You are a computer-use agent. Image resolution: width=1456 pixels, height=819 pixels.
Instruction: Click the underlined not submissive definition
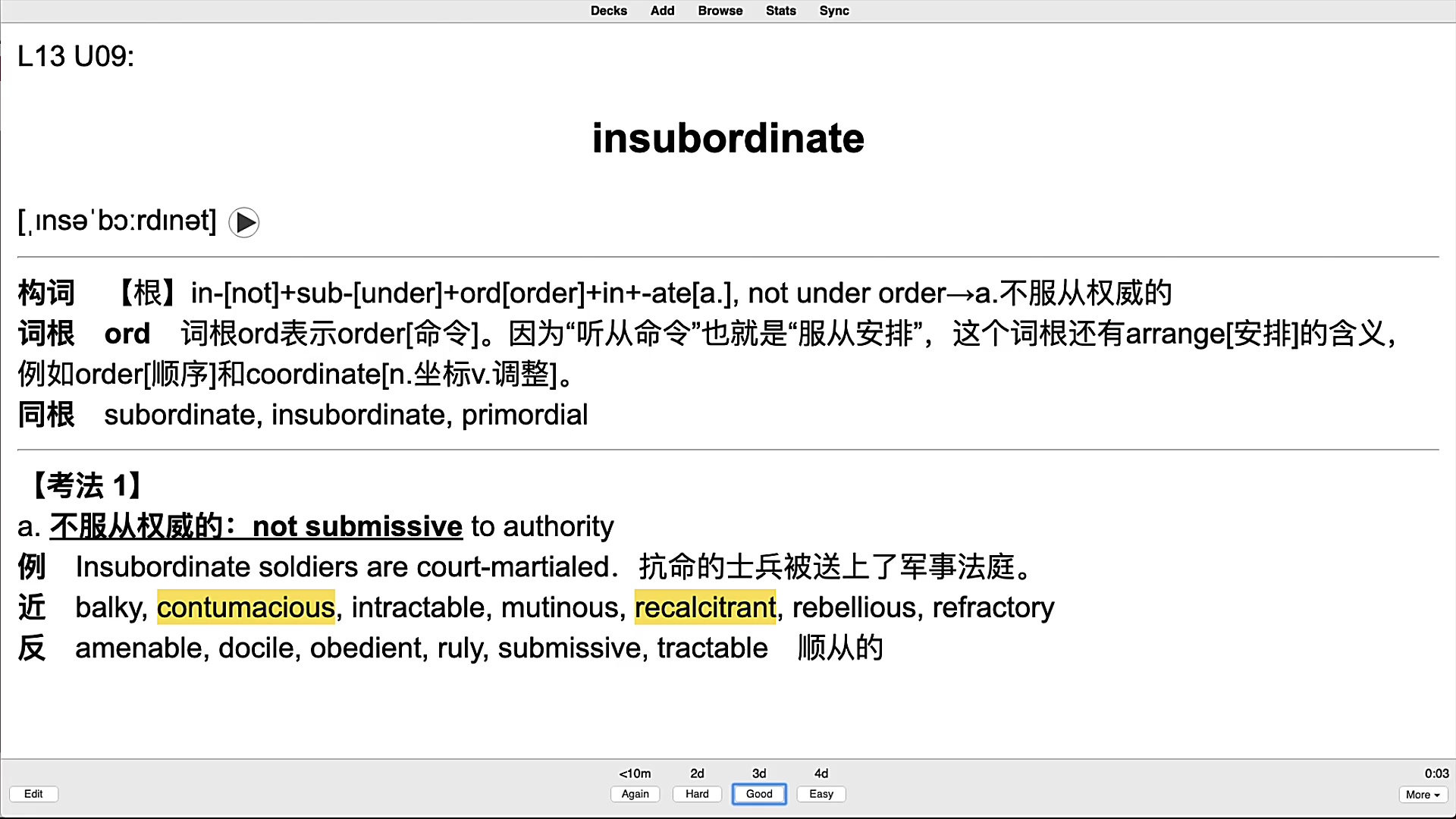[x=356, y=526]
